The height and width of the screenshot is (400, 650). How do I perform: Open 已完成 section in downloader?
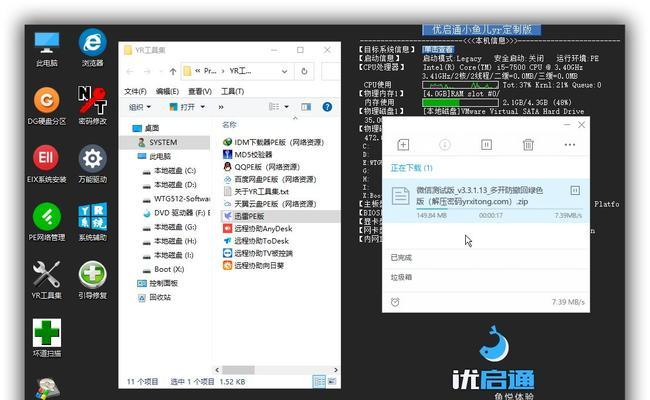(x=401, y=257)
